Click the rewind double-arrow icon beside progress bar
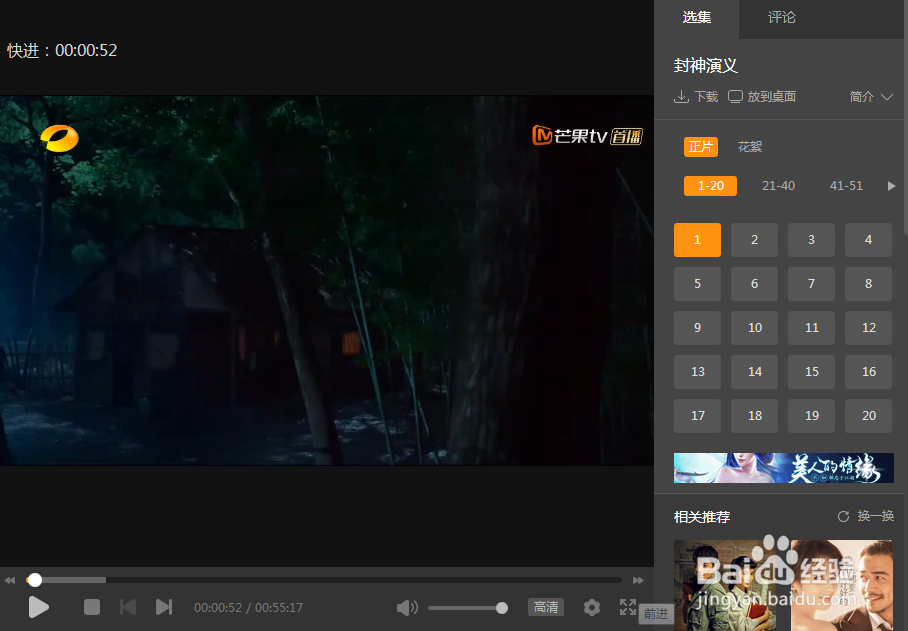Viewport: 908px width, 631px height. 9,580
